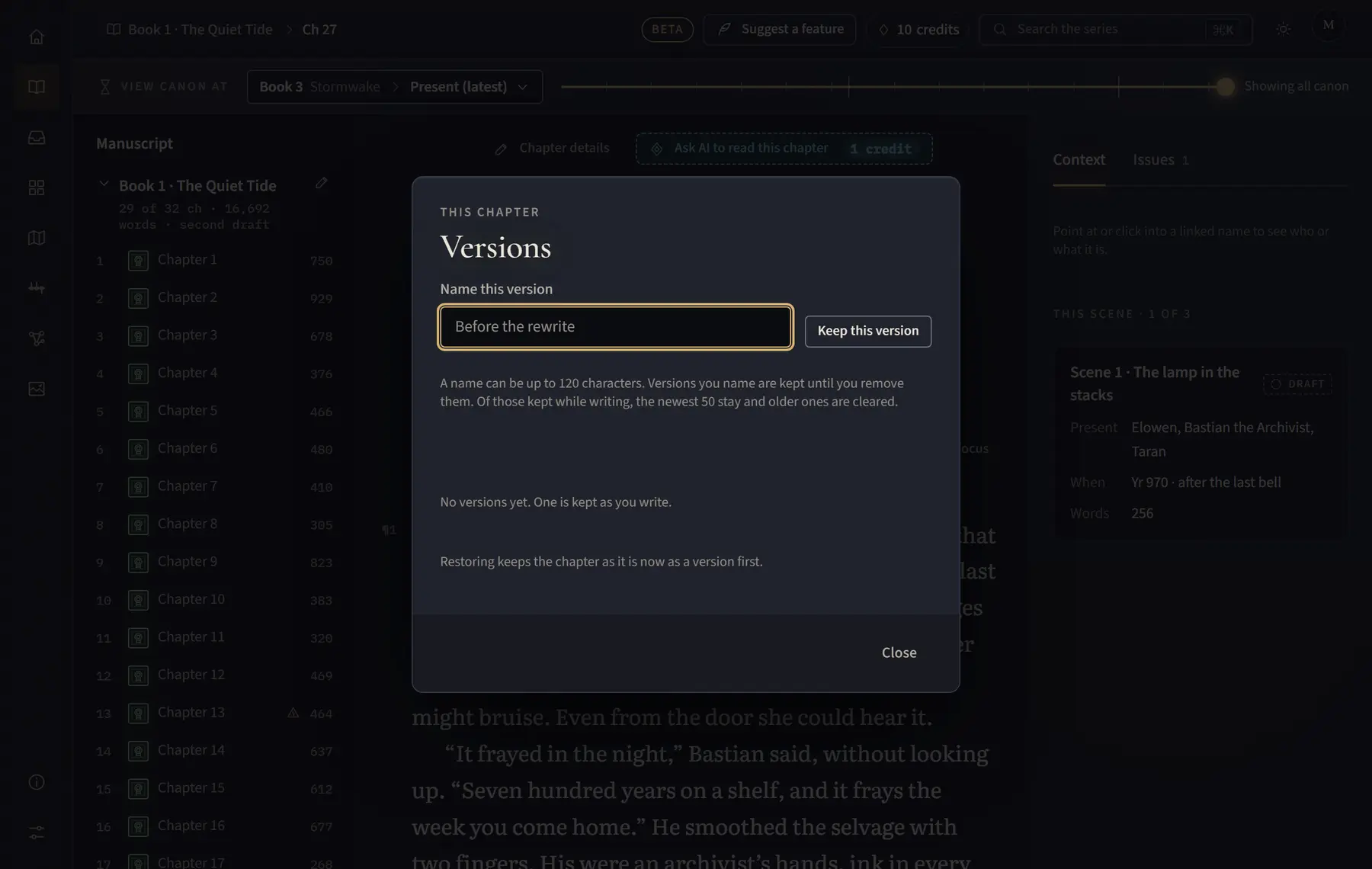The image size is (1372, 869).
Task: Click Ask AI to read this chapter
Action: [x=784, y=149]
